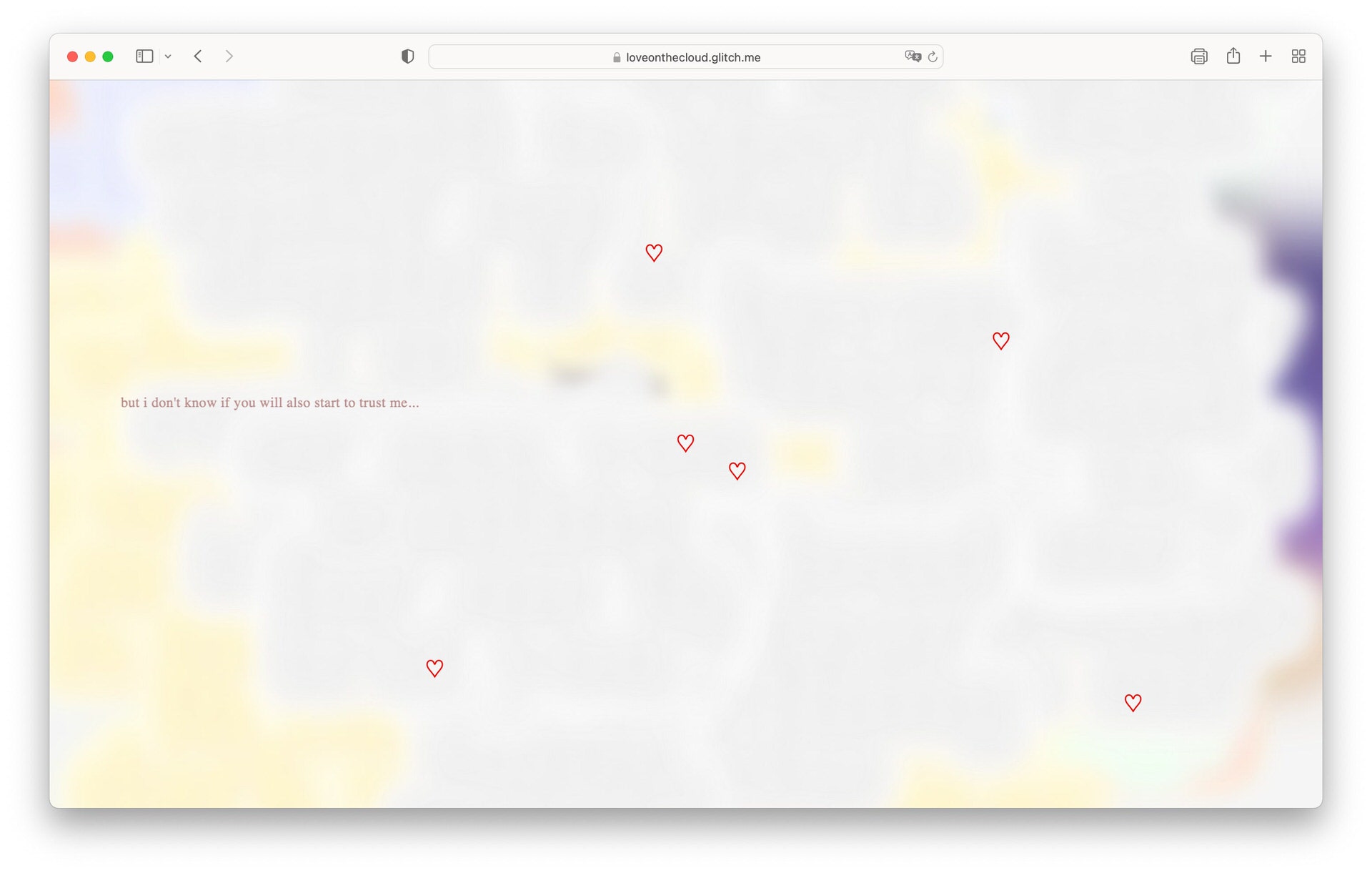Reload the page with the refresh icon
The height and width of the screenshot is (873, 1372).
(x=933, y=56)
